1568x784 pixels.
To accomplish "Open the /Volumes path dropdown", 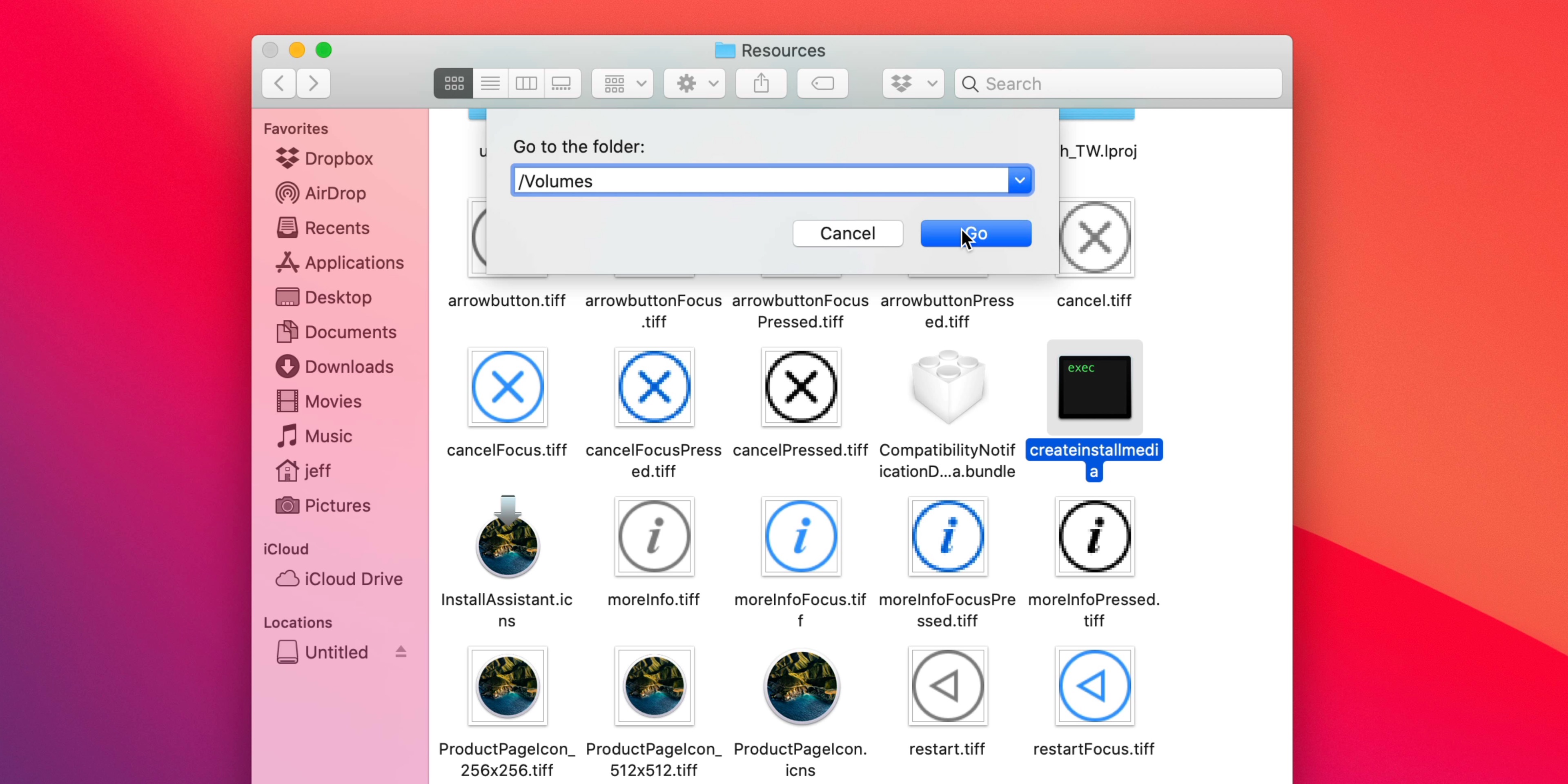I will click(x=1020, y=180).
